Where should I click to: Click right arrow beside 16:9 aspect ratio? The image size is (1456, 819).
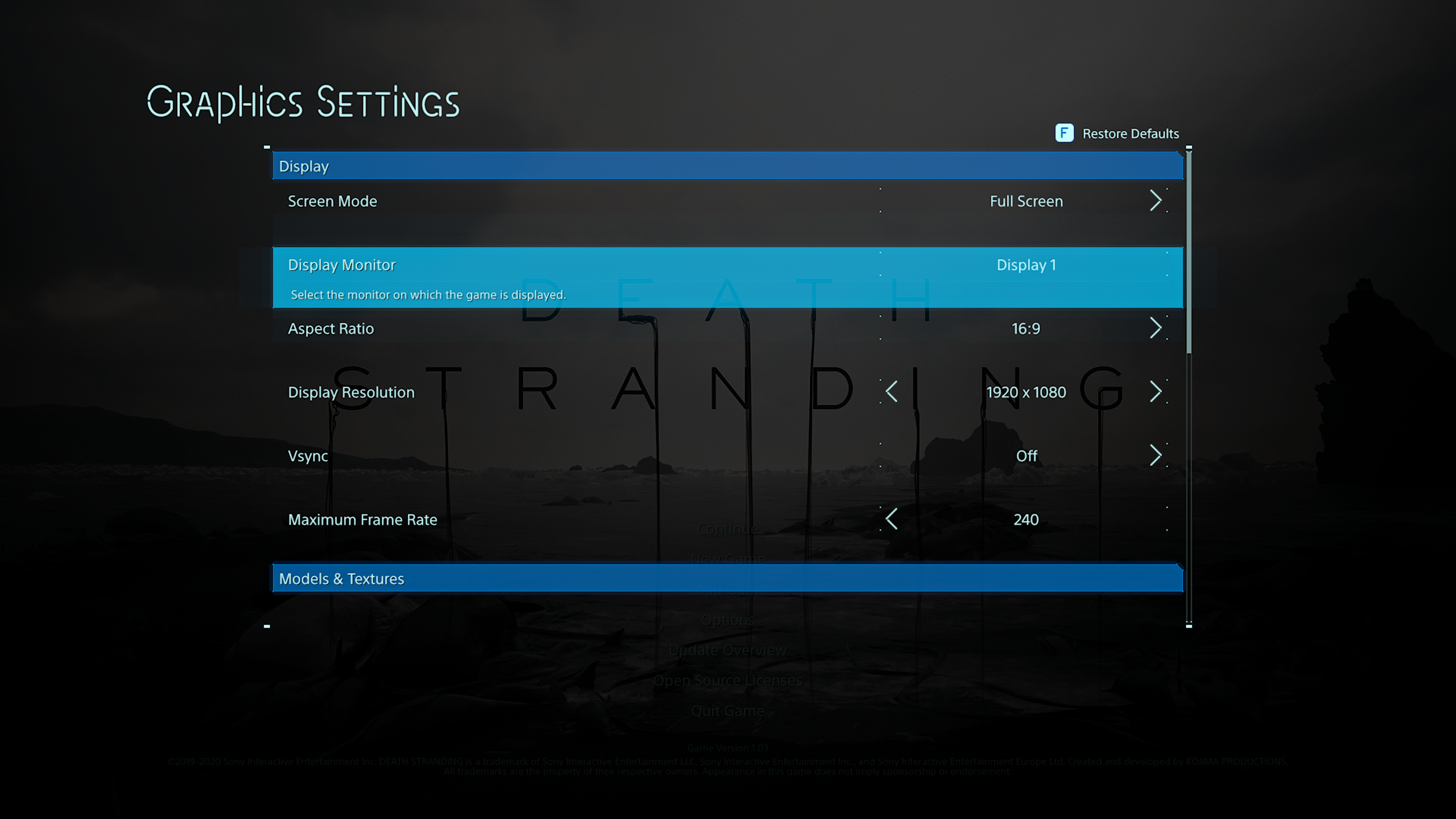pos(1155,328)
